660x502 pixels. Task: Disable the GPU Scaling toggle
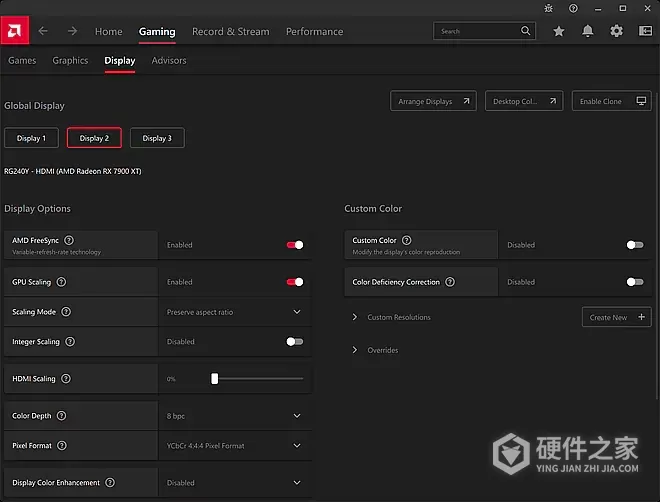pyautogui.click(x=295, y=282)
